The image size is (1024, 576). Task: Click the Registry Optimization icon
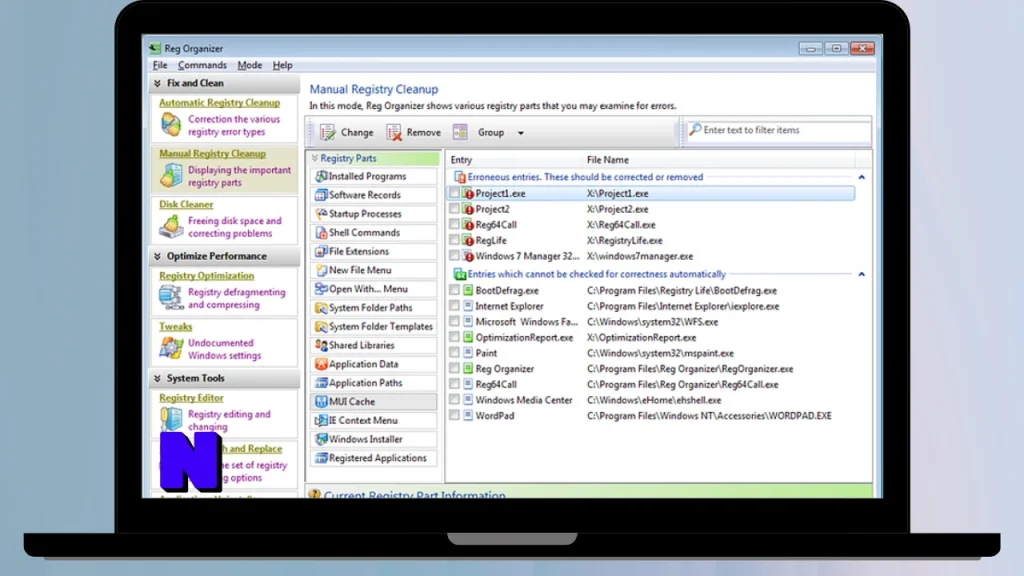point(171,297)
